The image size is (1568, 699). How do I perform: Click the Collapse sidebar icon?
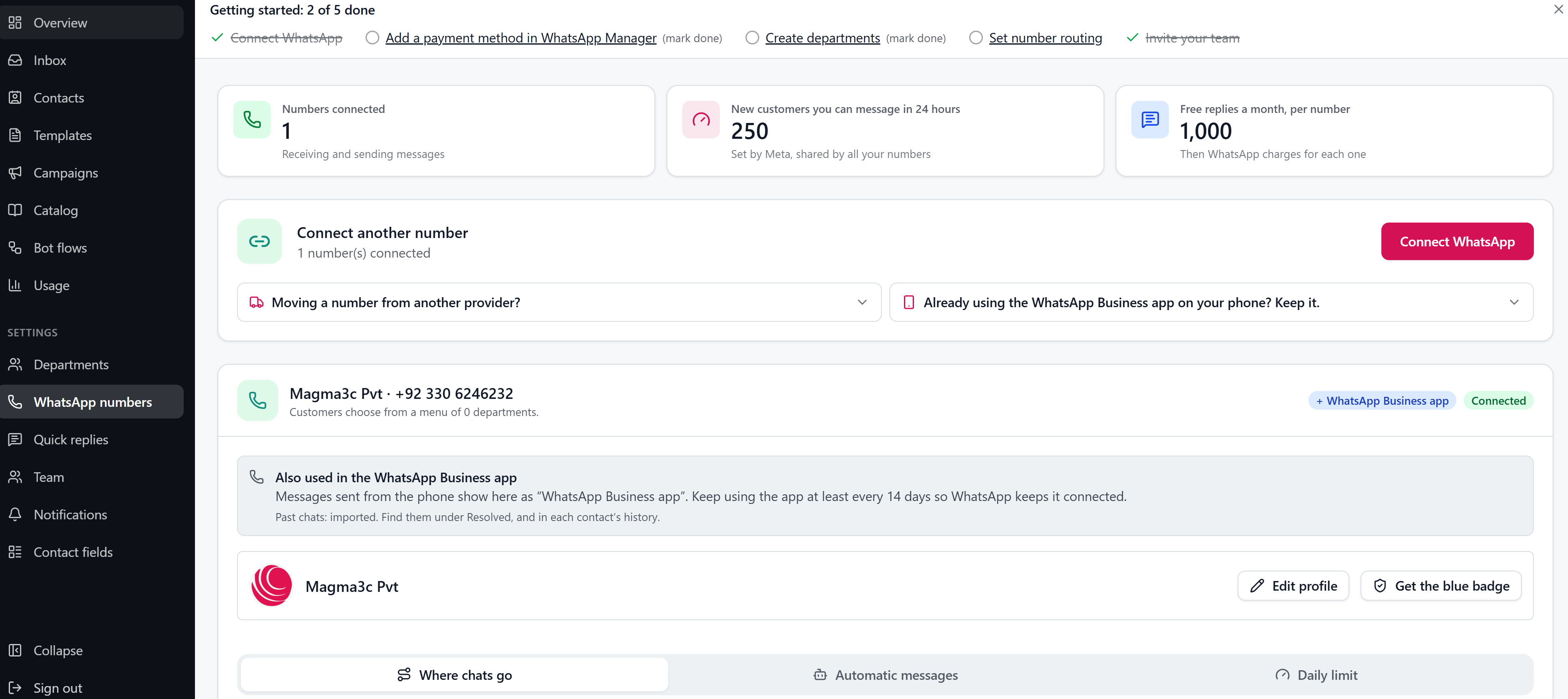click(15, 650)
